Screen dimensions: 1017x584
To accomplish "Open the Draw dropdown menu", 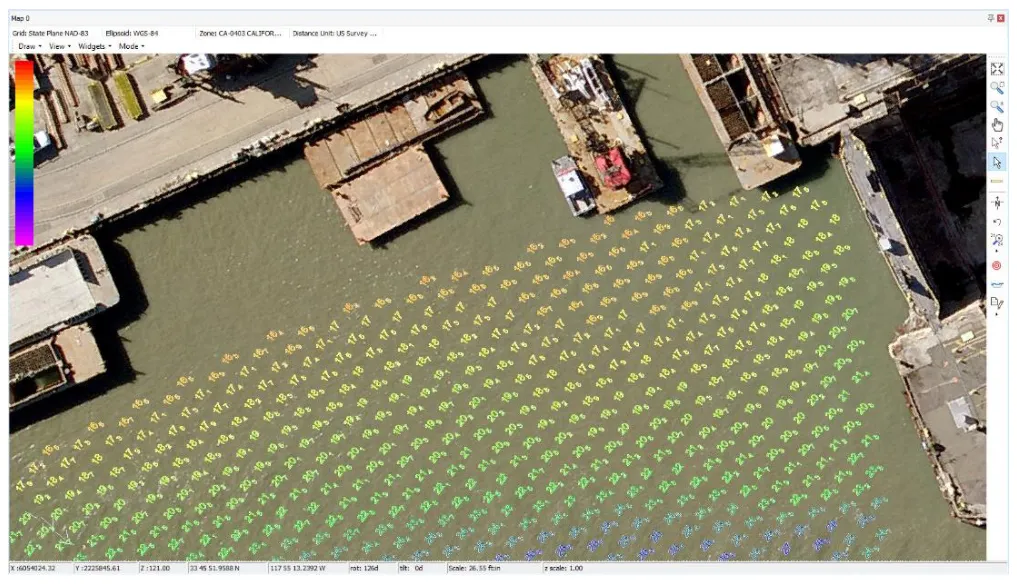I will pyautogui.click(x=30, y=46).
